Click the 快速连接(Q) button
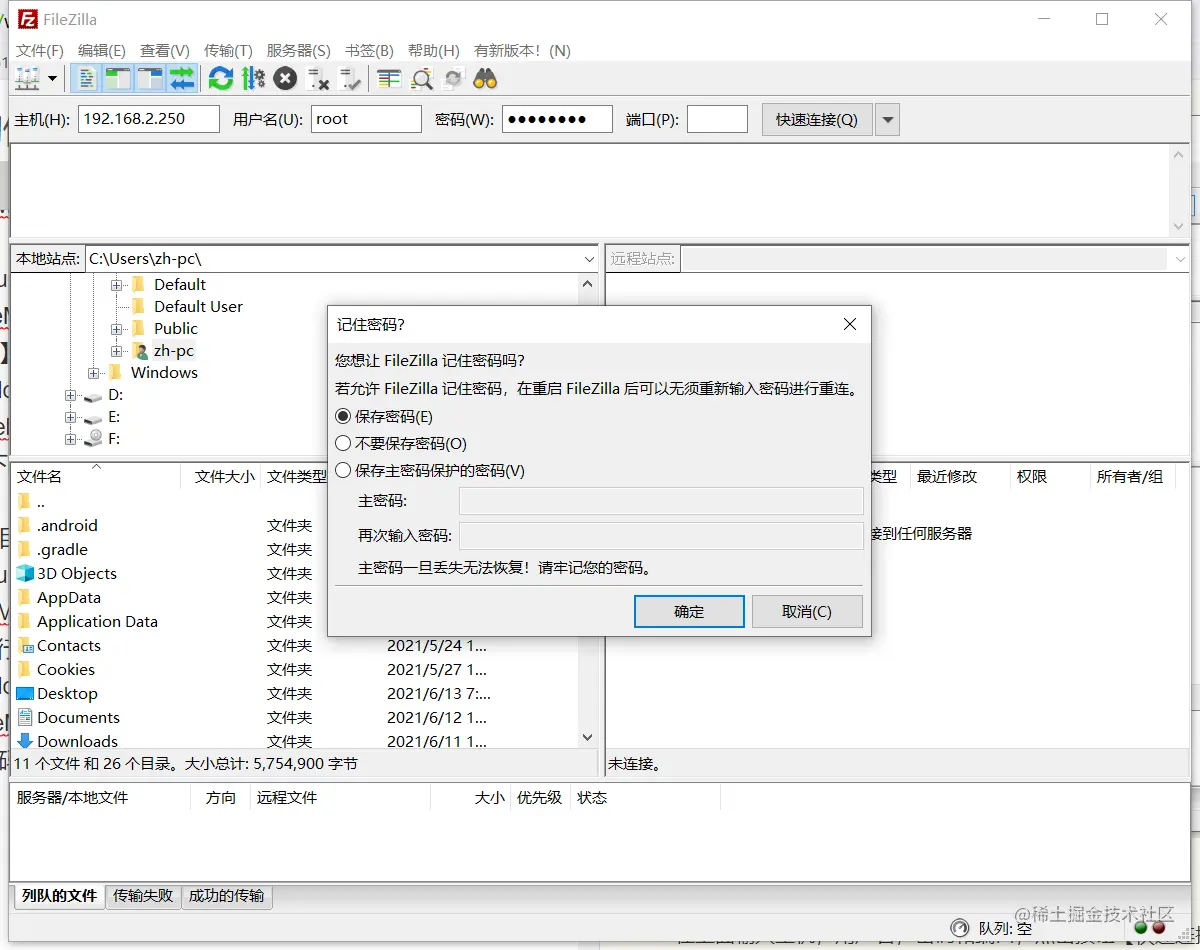The width and height of the screenshot is (1200, 950). (x=817, y=120)
